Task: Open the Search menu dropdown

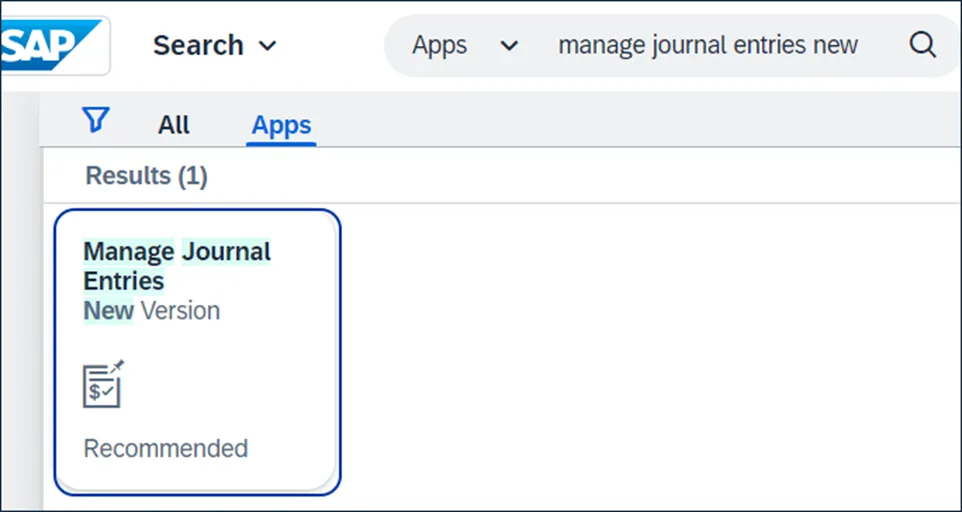Action: (215, 46)
